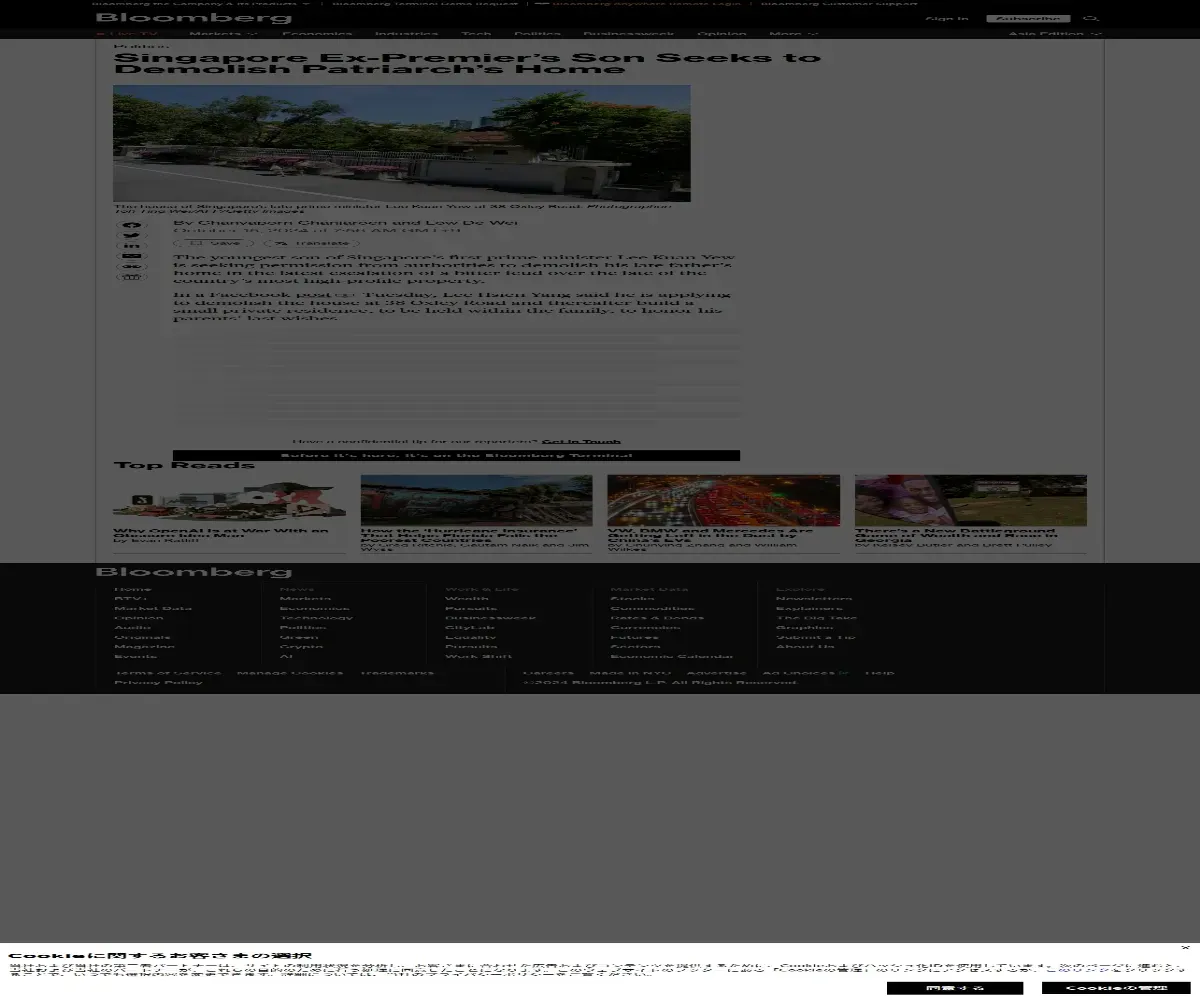Open footer Trademarks link

click(397, 673)
